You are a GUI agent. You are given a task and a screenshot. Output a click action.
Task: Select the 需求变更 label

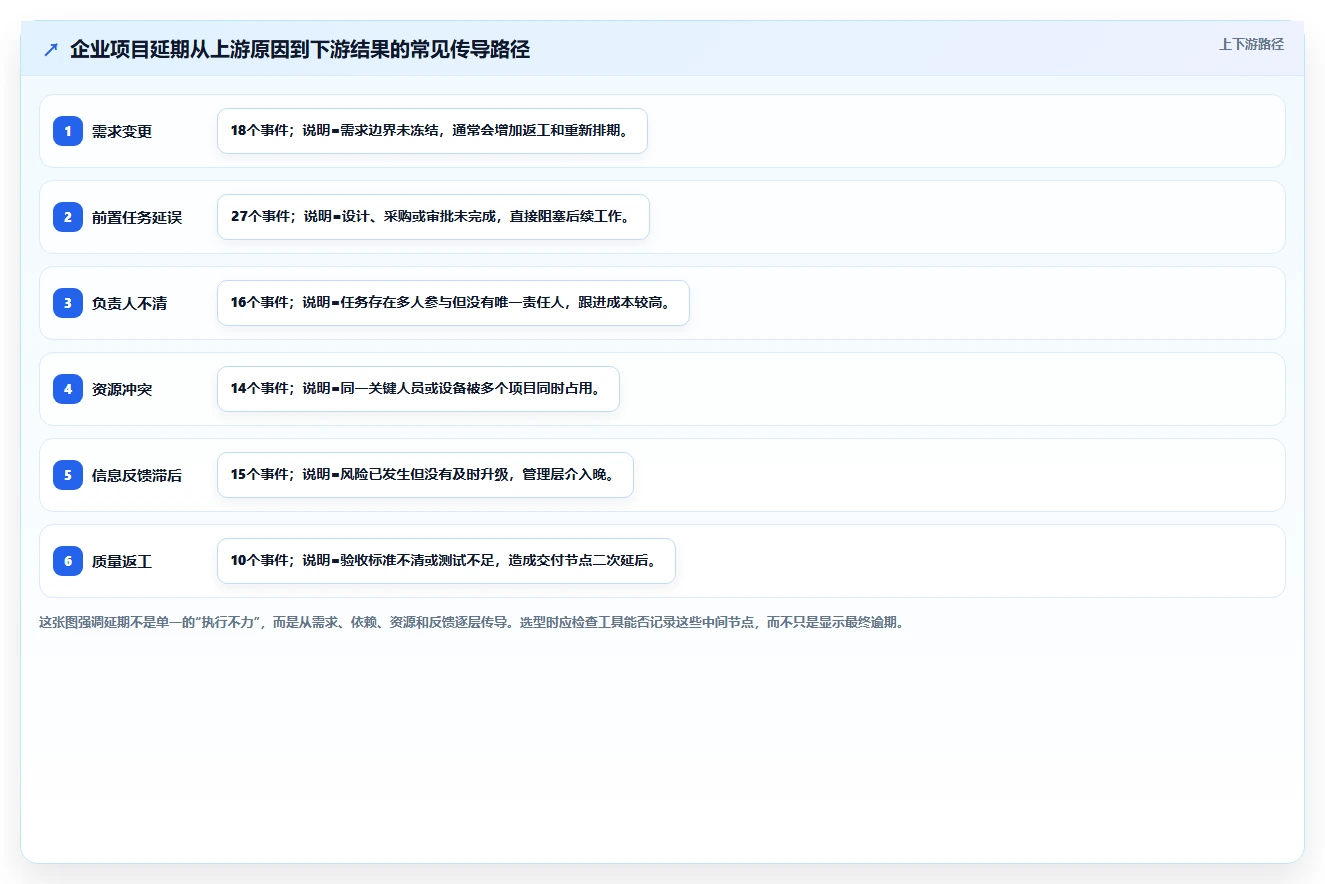click(122, 131)
